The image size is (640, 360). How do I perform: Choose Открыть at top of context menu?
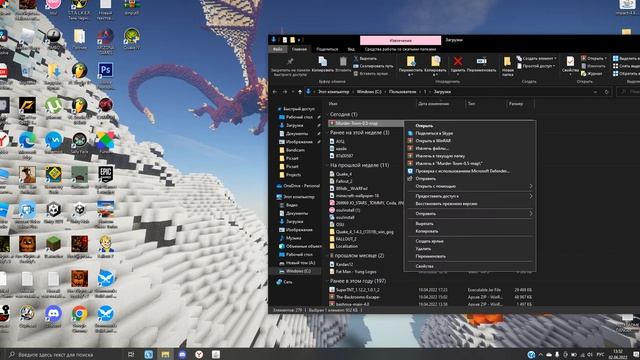pyautogui.click(x=469, y=126)
